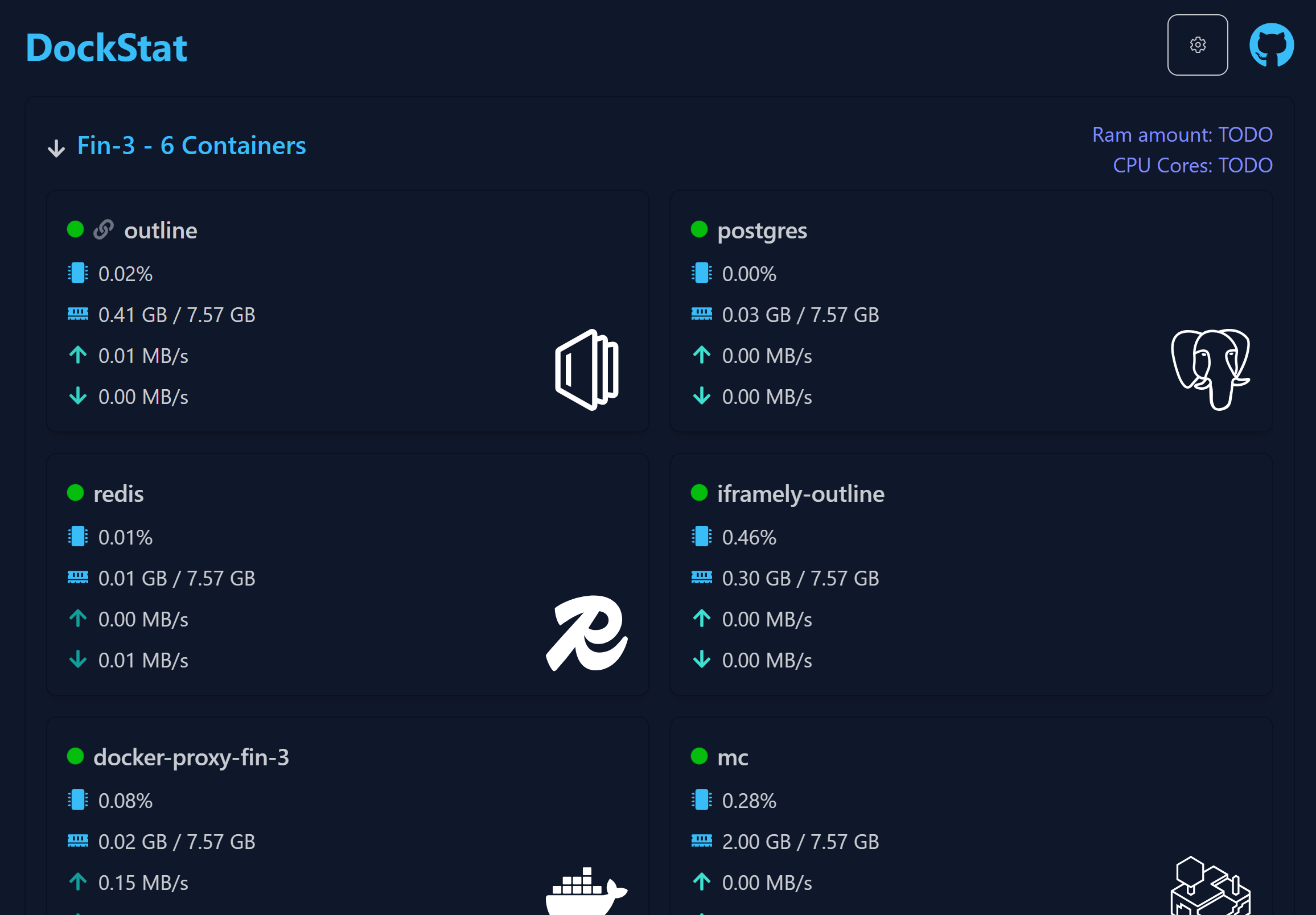Select the postgres container name
The image size is (1316, 915).
(x=762, y=232)
